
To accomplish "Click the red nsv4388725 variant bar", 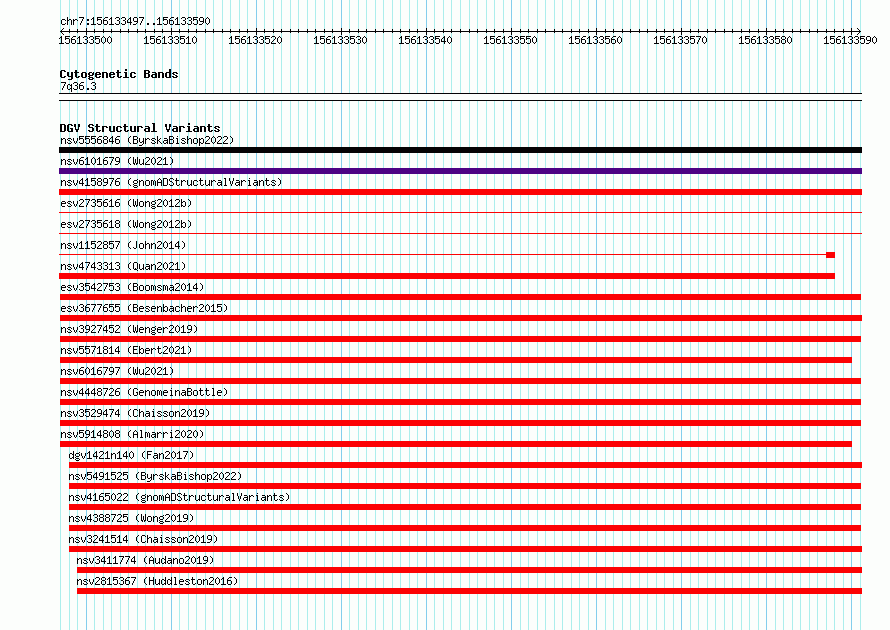I will [465, 528].
